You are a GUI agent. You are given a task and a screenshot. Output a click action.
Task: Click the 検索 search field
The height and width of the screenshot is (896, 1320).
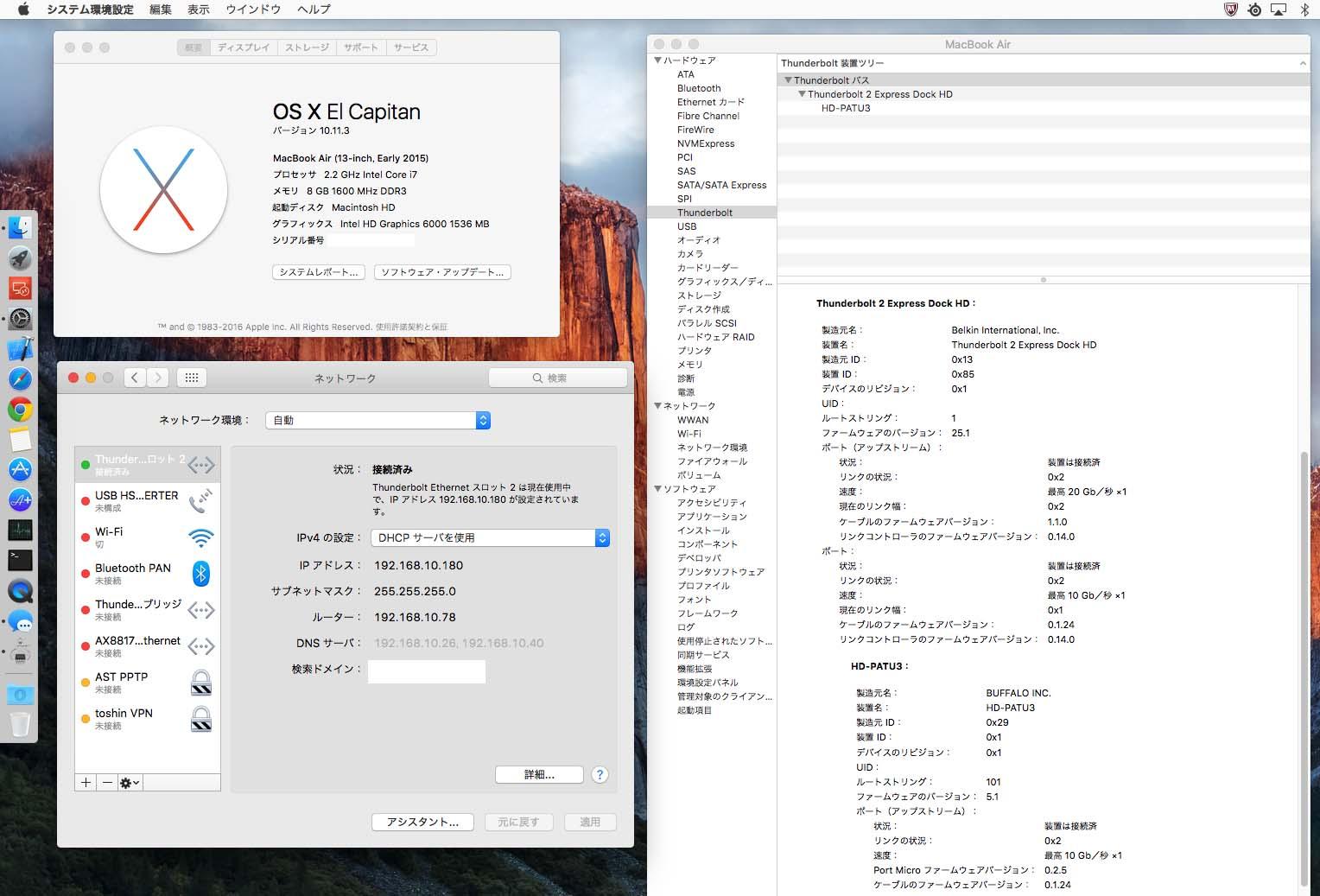[557, 378]
